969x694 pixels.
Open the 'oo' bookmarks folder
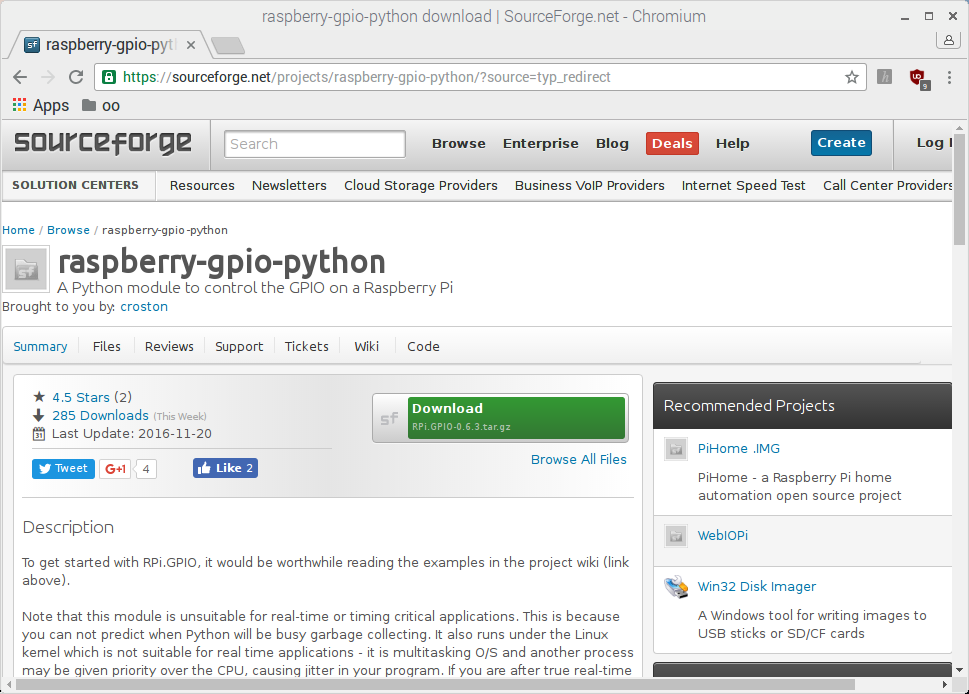[101, 106]
